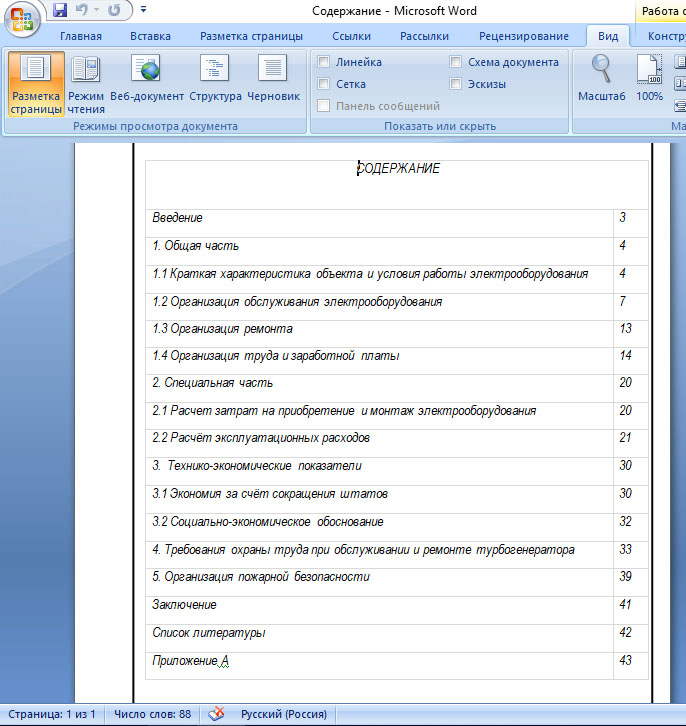Open the Структура outline view
686x726 pixels.
pyautogui.click(x=215, y=83)
